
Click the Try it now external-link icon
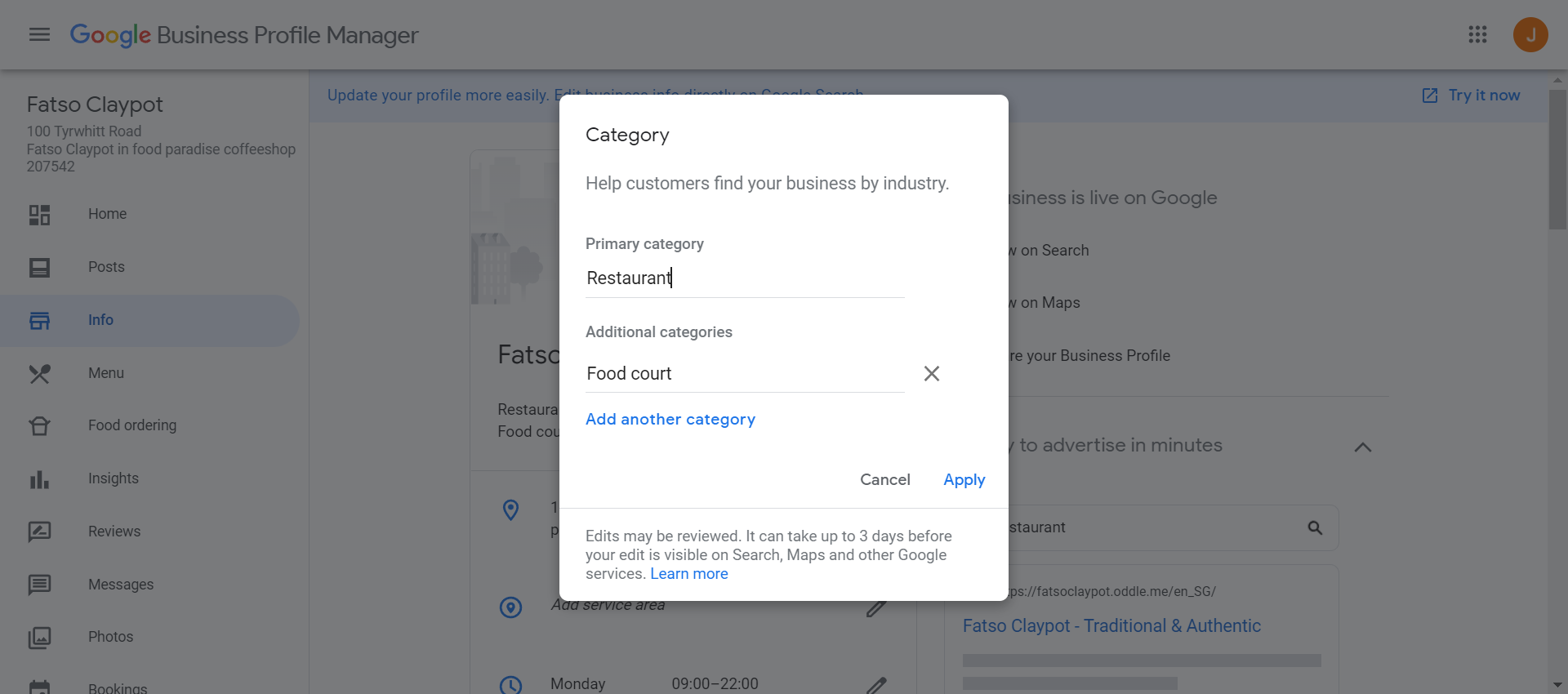[1430, 96]
